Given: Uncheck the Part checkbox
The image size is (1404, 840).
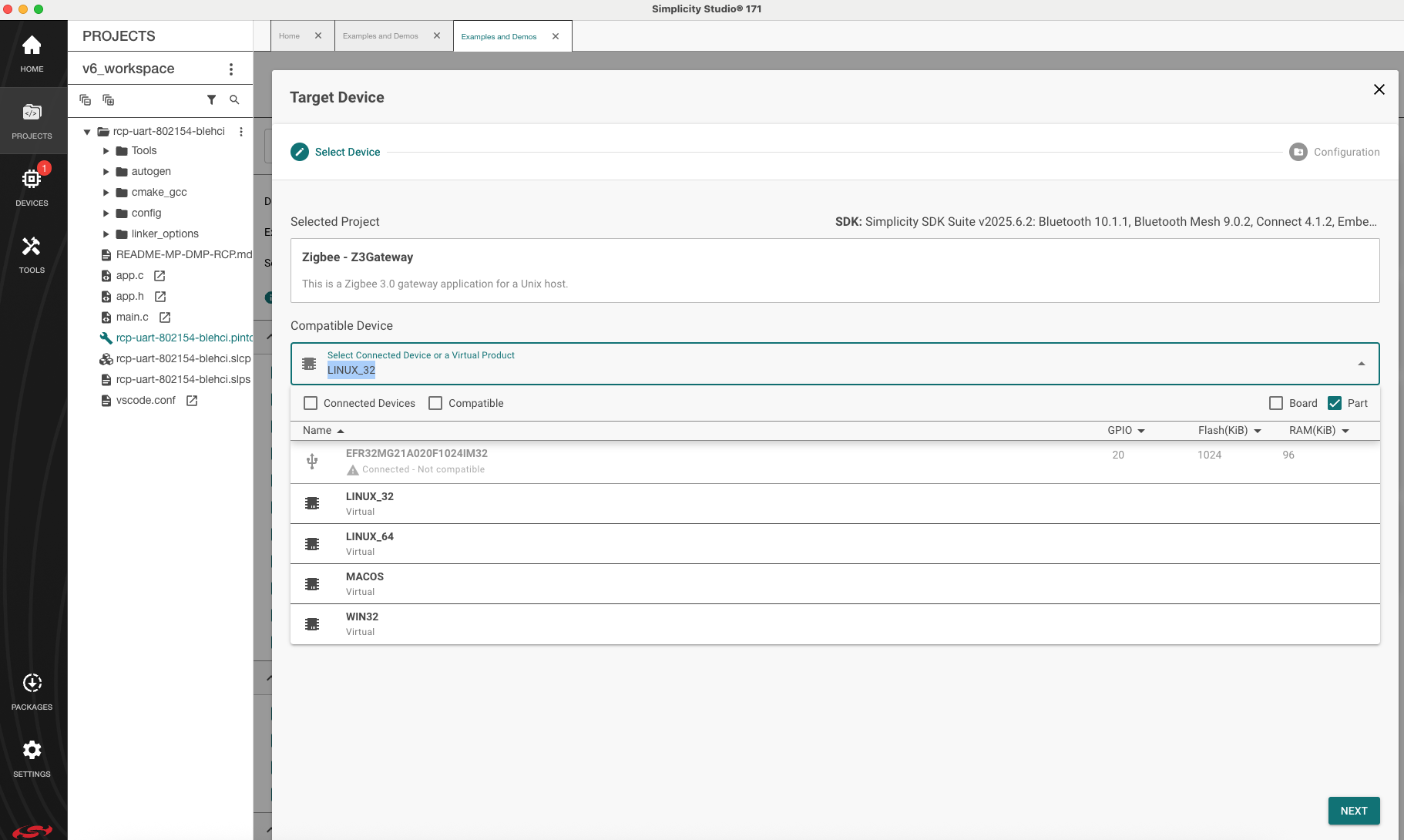Looking at the screenshot, I should pos(1335,403).
